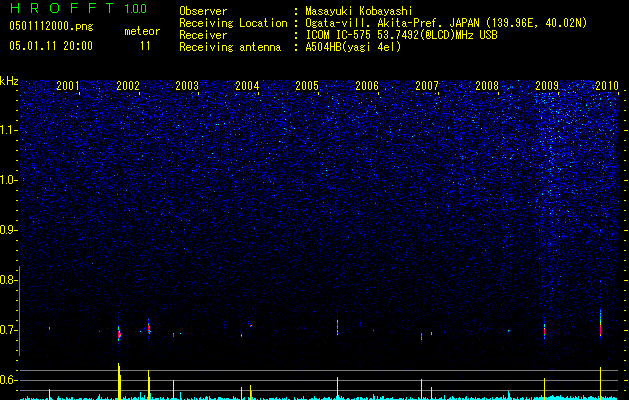Click the tallest yellow intensity spike before 2002

[x=119, y=381]
